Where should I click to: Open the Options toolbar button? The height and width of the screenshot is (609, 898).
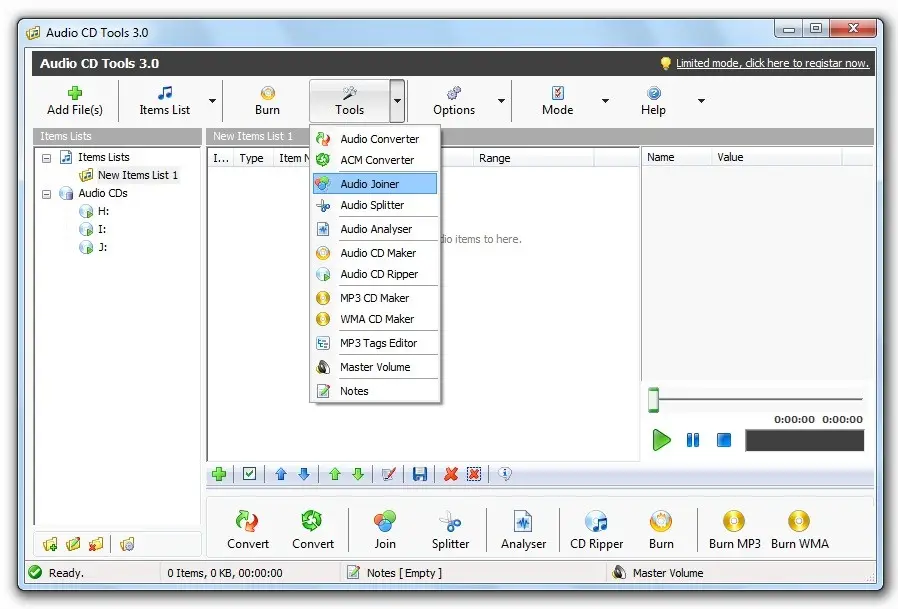click(454, 101)
